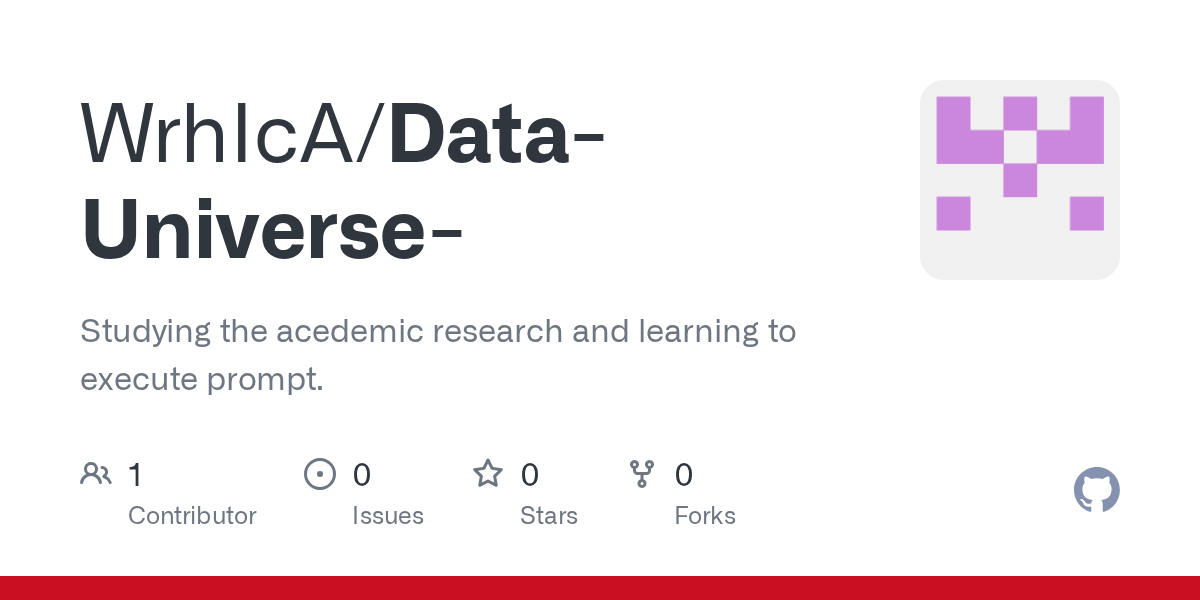
Task: Click the red language bar at bottom
Action: (x=600, y=588)
